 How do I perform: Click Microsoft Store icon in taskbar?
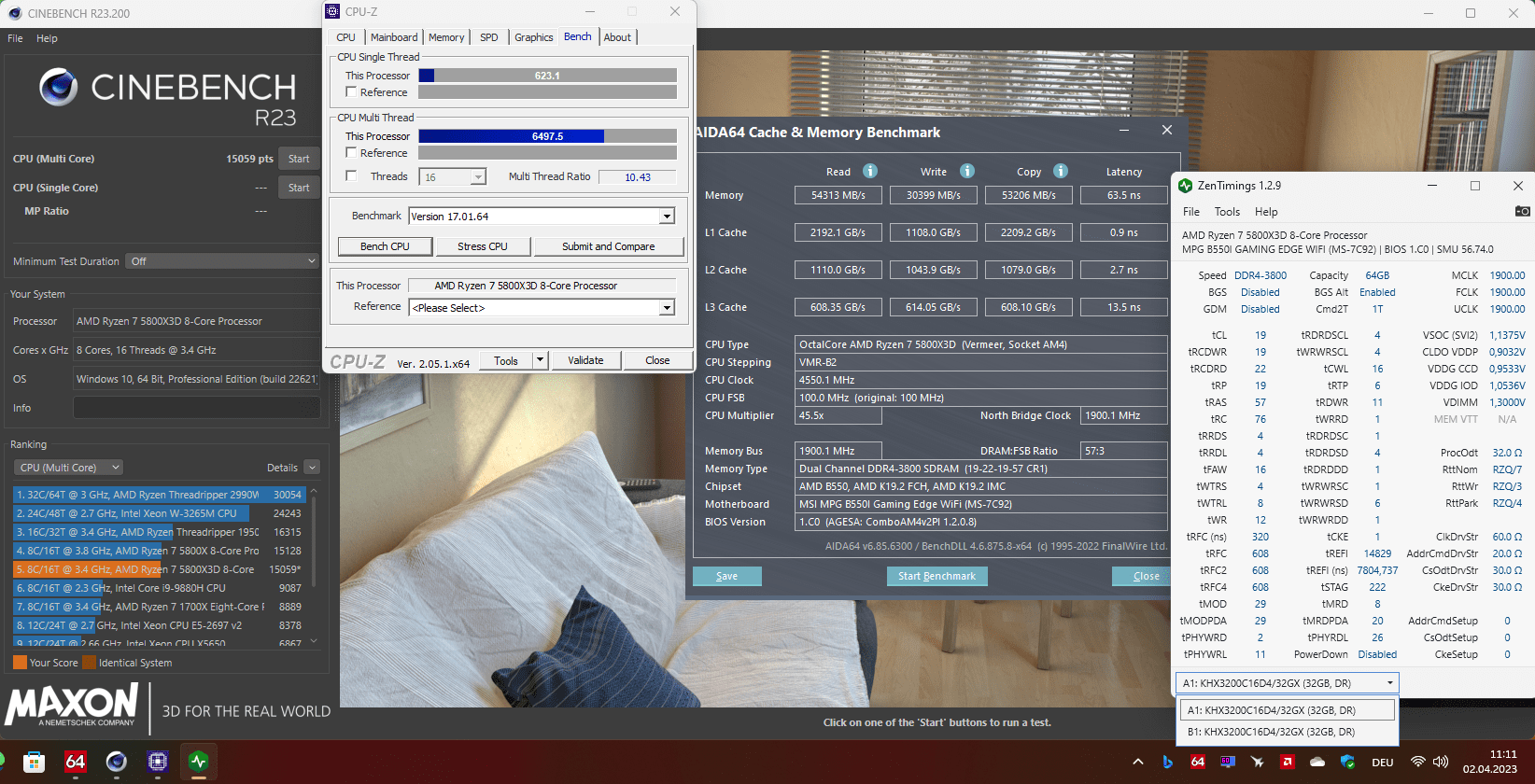coord(34,762)
